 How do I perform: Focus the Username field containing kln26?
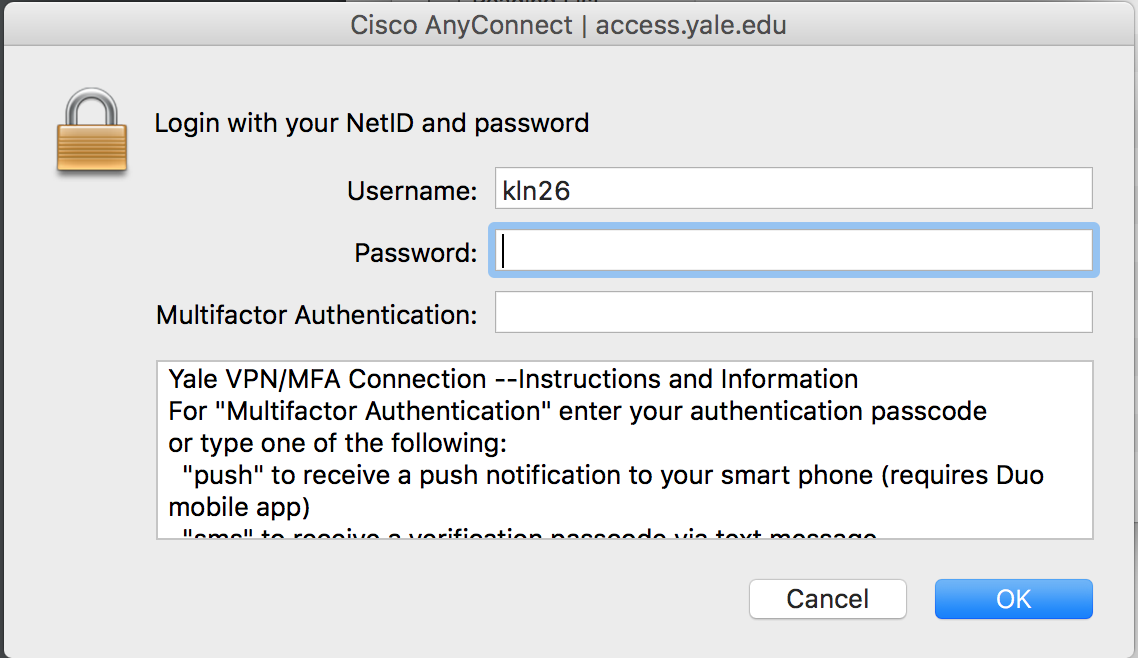793,189
